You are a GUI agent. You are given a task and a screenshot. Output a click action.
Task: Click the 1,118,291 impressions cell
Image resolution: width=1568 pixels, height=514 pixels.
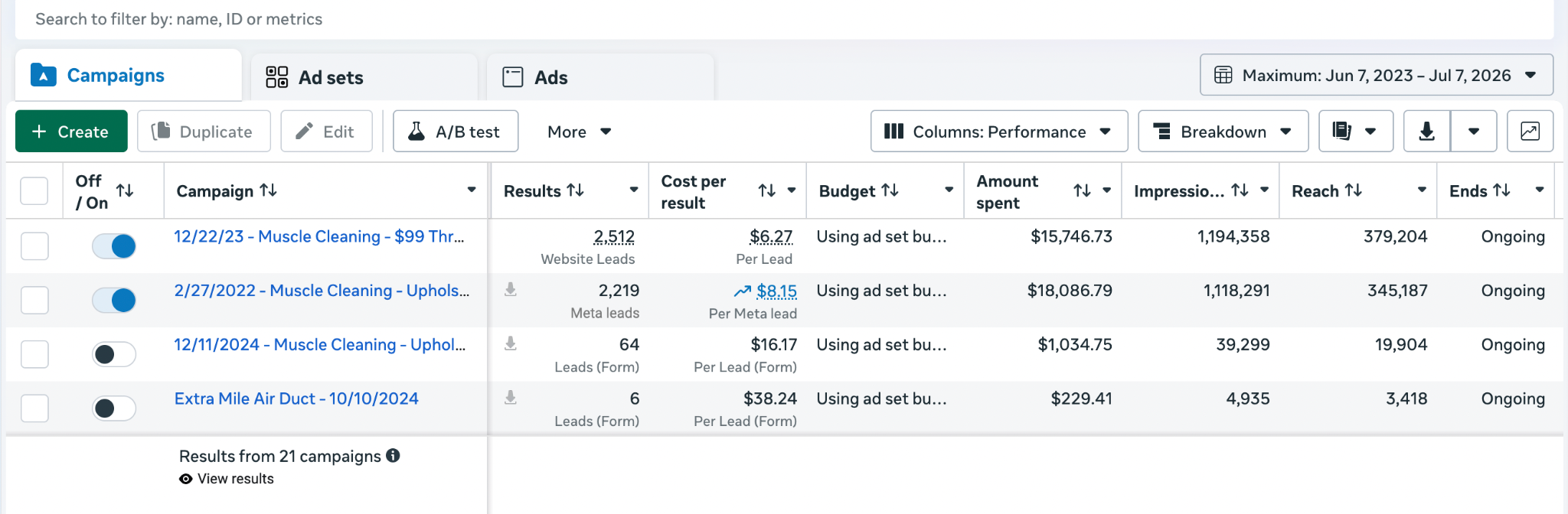click(1236, 291)
